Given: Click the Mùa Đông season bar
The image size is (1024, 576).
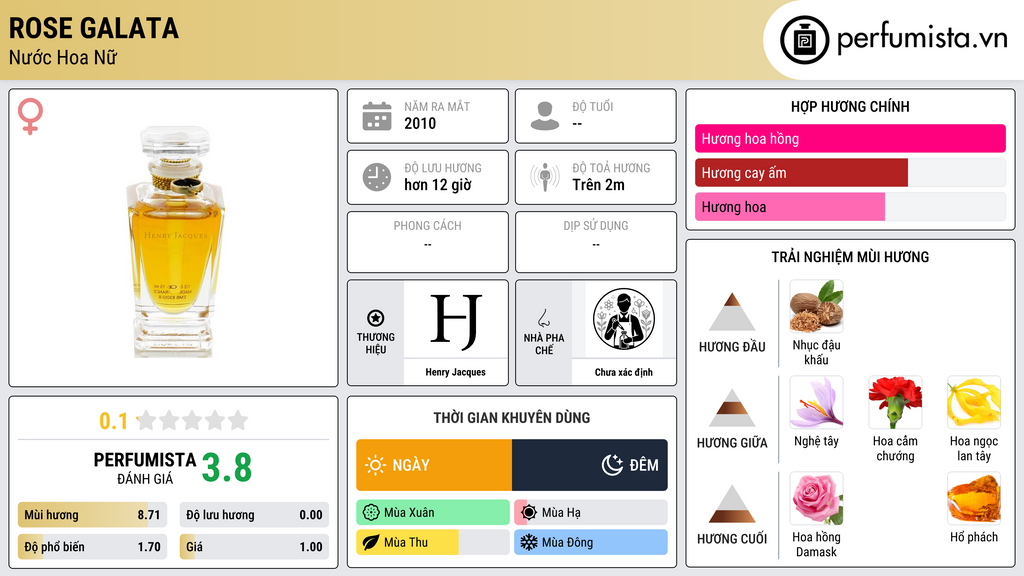Looking at the screenshot, I should 591,542.
